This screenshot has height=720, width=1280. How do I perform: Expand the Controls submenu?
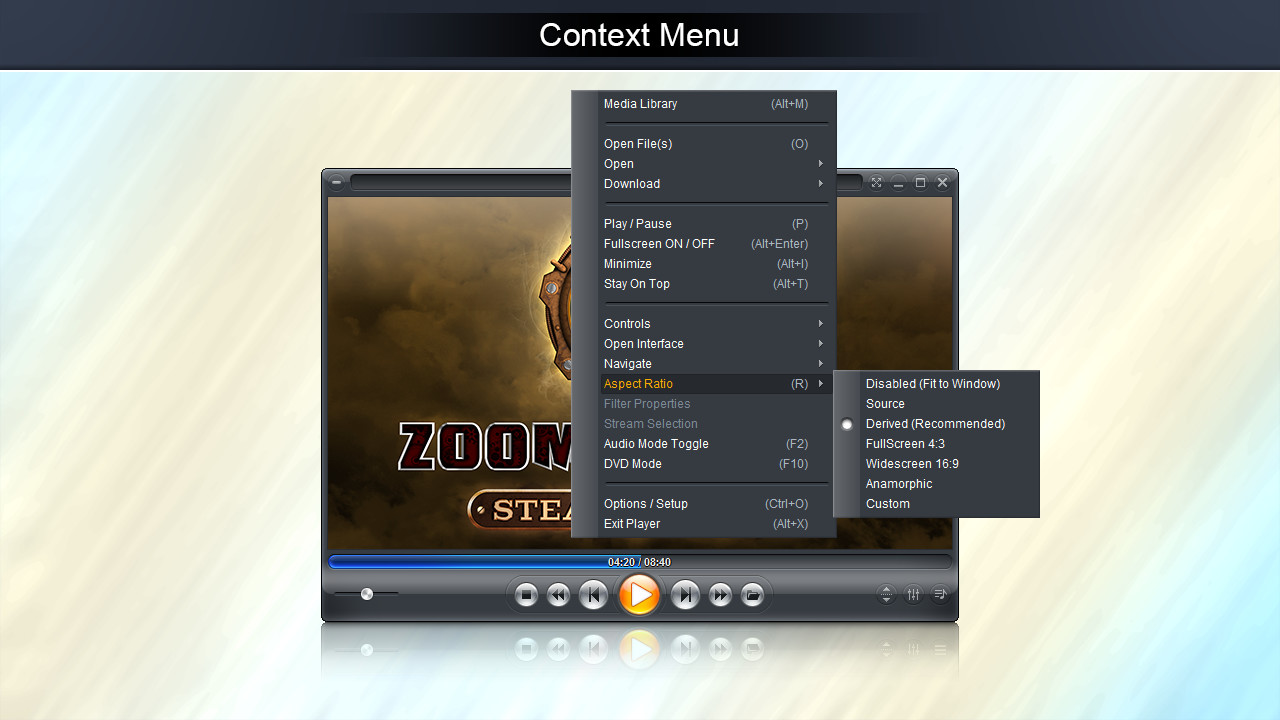coord(627,323)
